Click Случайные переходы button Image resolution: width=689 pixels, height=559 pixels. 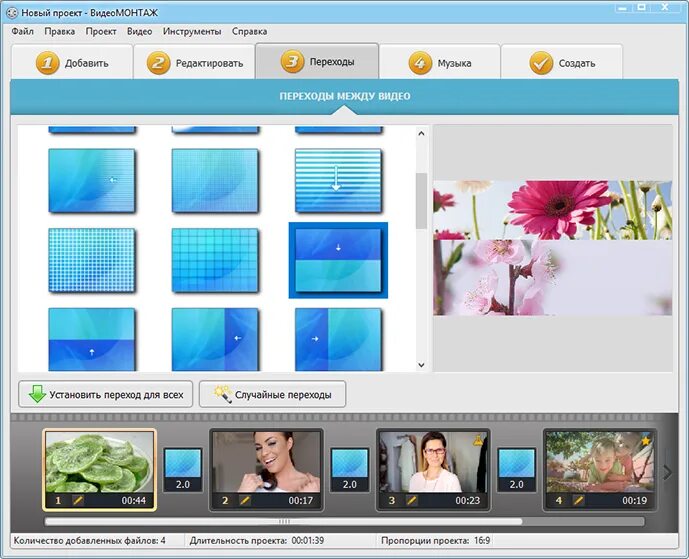coord(272,395)
